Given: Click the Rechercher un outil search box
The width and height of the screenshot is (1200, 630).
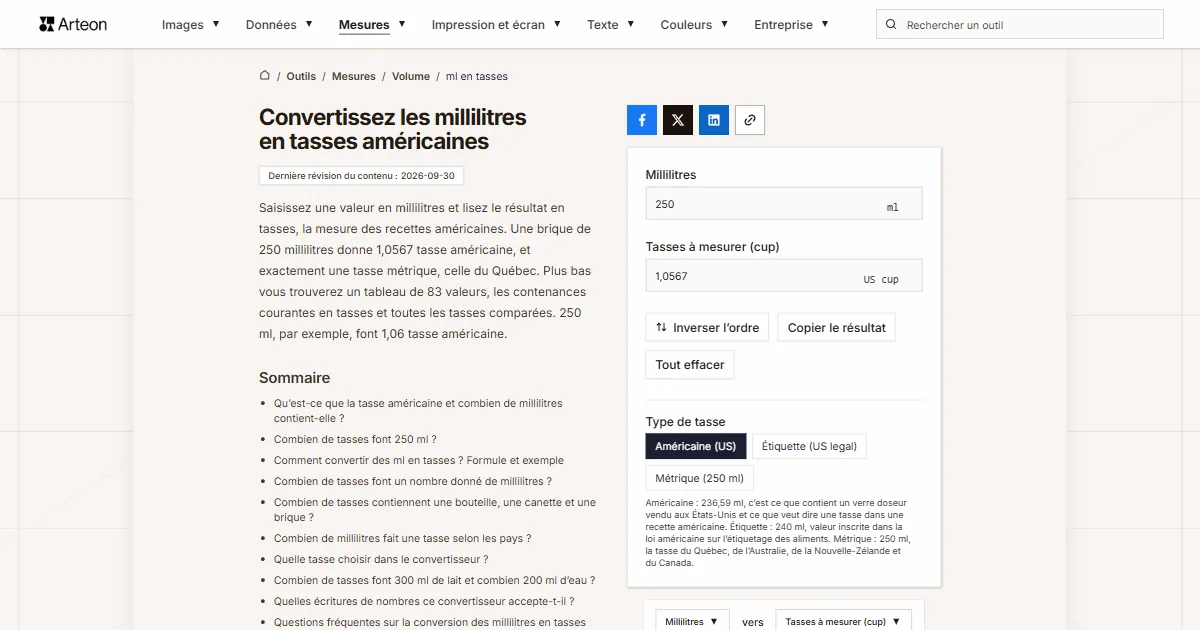Looking at the screenshot, I should tap(1020, 25).
